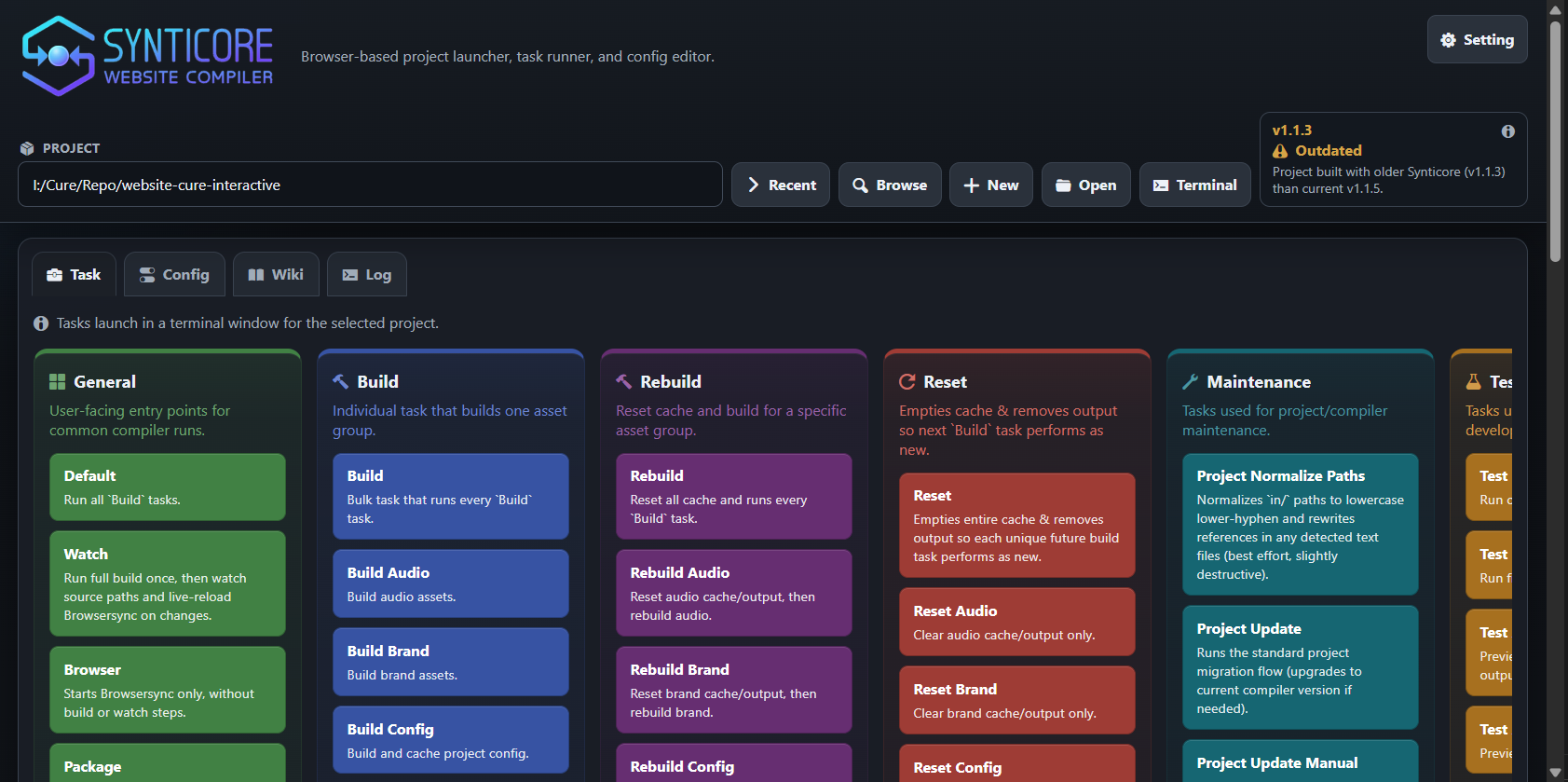The width and height of the screenshot is (1568, 782).
Task: Switch to the Config tab
Action: (174, 275)
